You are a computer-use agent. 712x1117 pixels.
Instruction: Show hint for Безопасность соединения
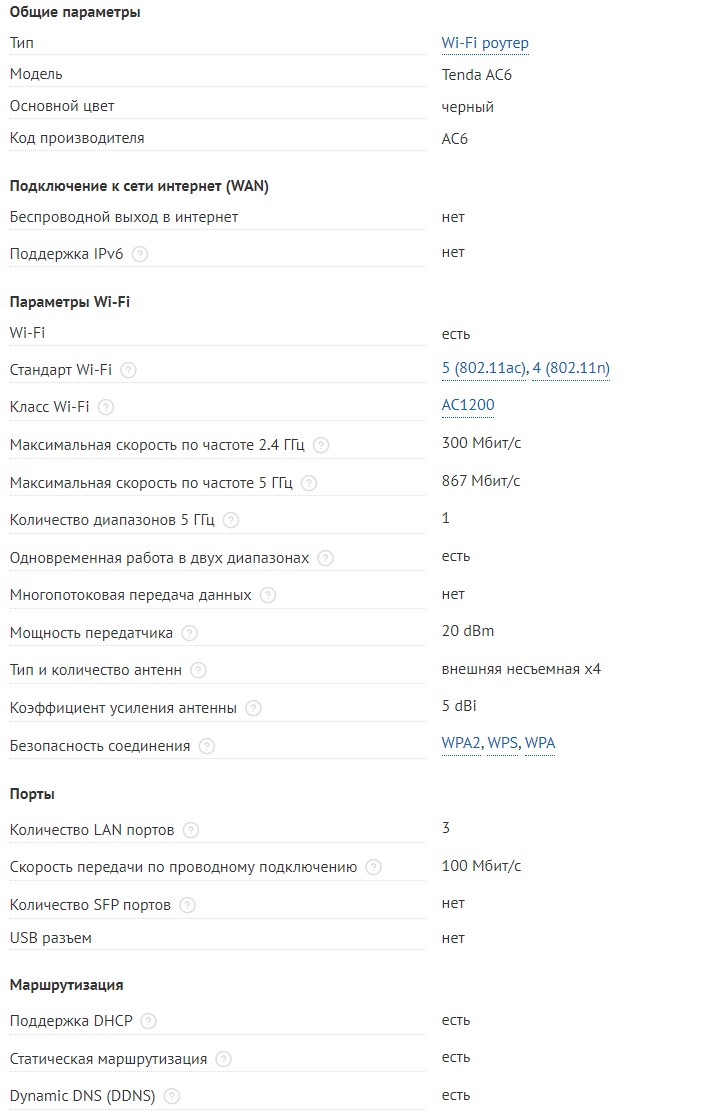click(x=207, y=747)
